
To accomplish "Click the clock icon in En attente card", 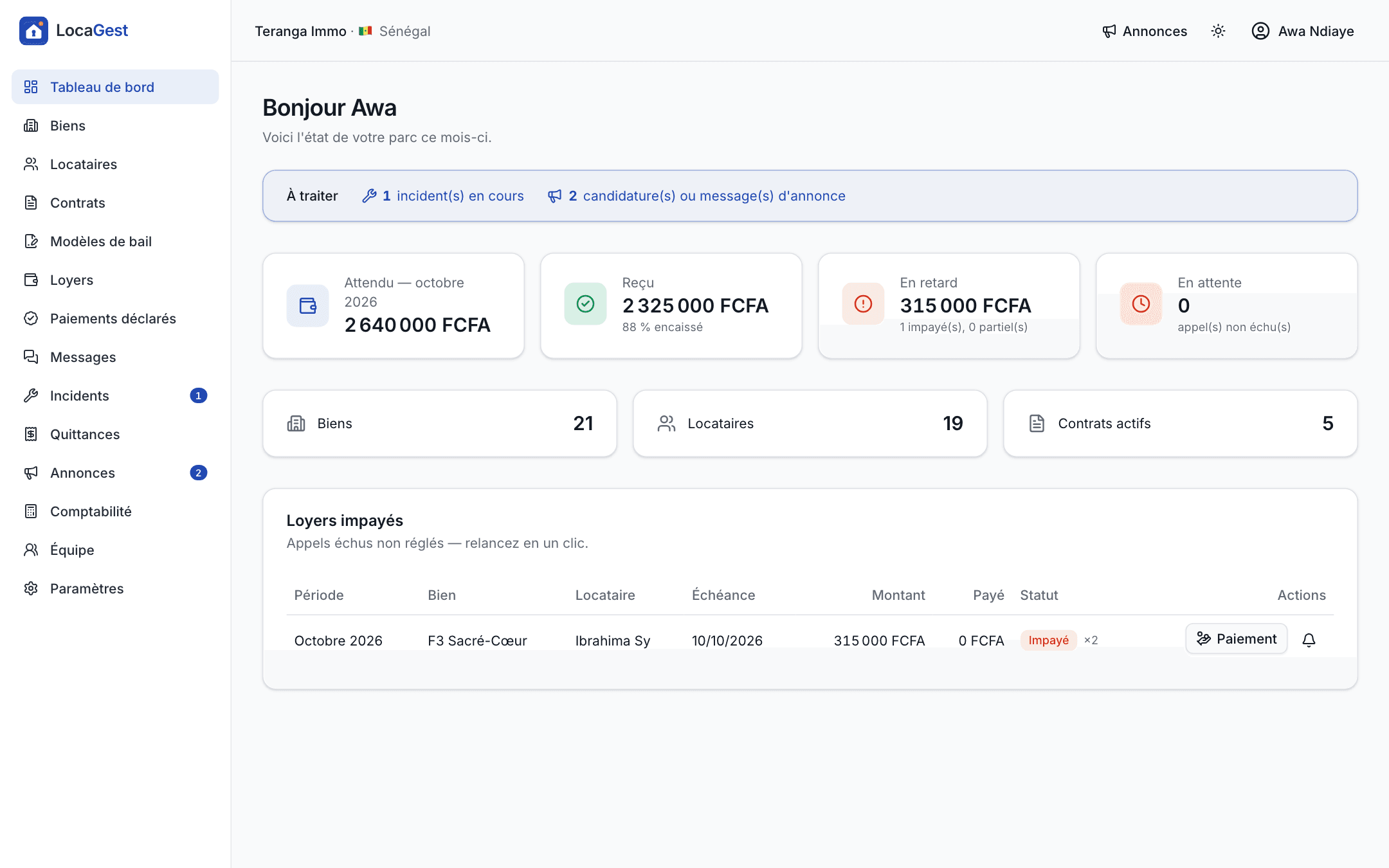I will tap(1141, 303).
